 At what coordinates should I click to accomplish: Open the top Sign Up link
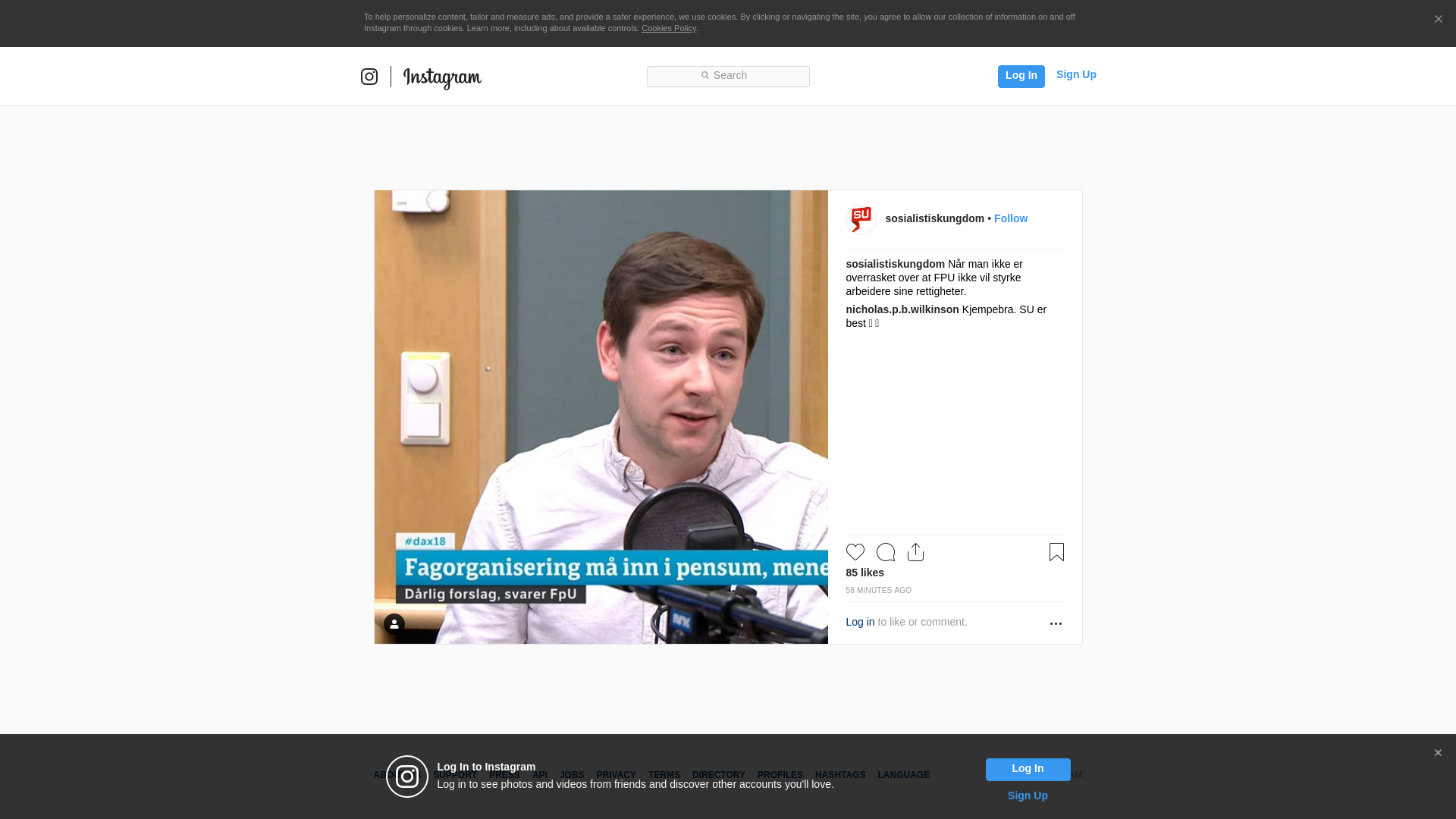pos(1076,74)
